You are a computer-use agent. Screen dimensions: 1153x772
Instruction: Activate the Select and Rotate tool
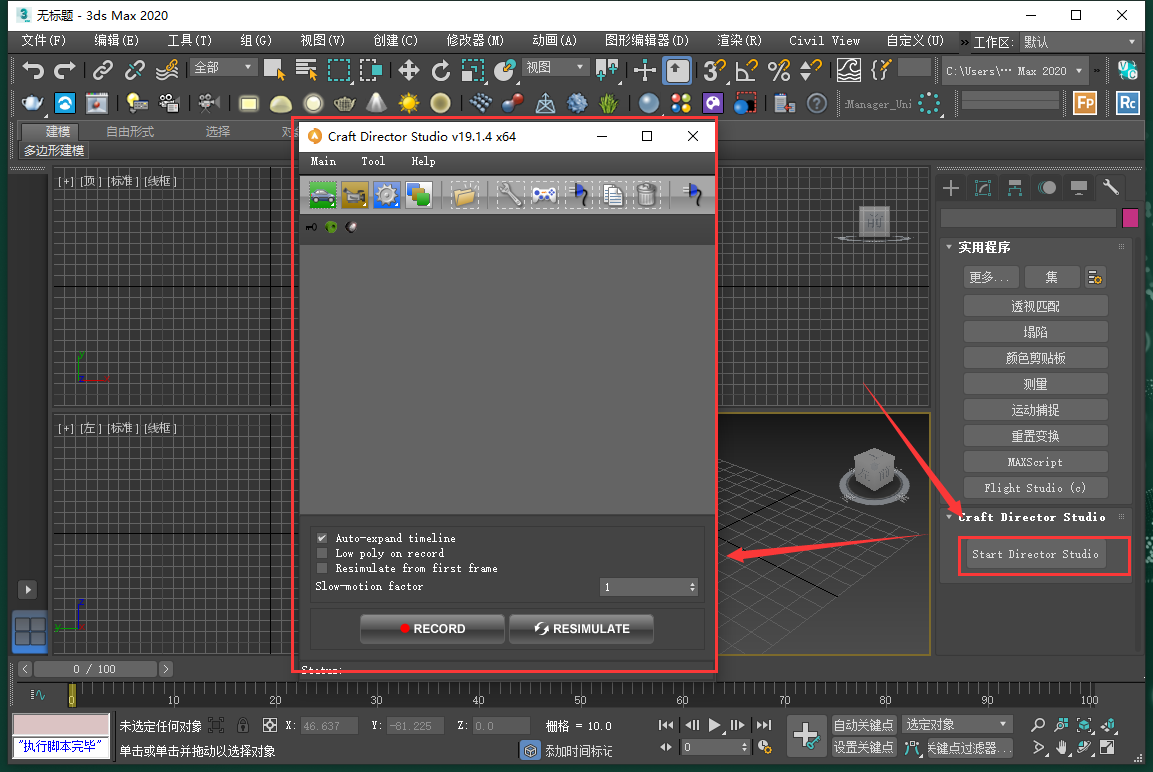point(440,71)
